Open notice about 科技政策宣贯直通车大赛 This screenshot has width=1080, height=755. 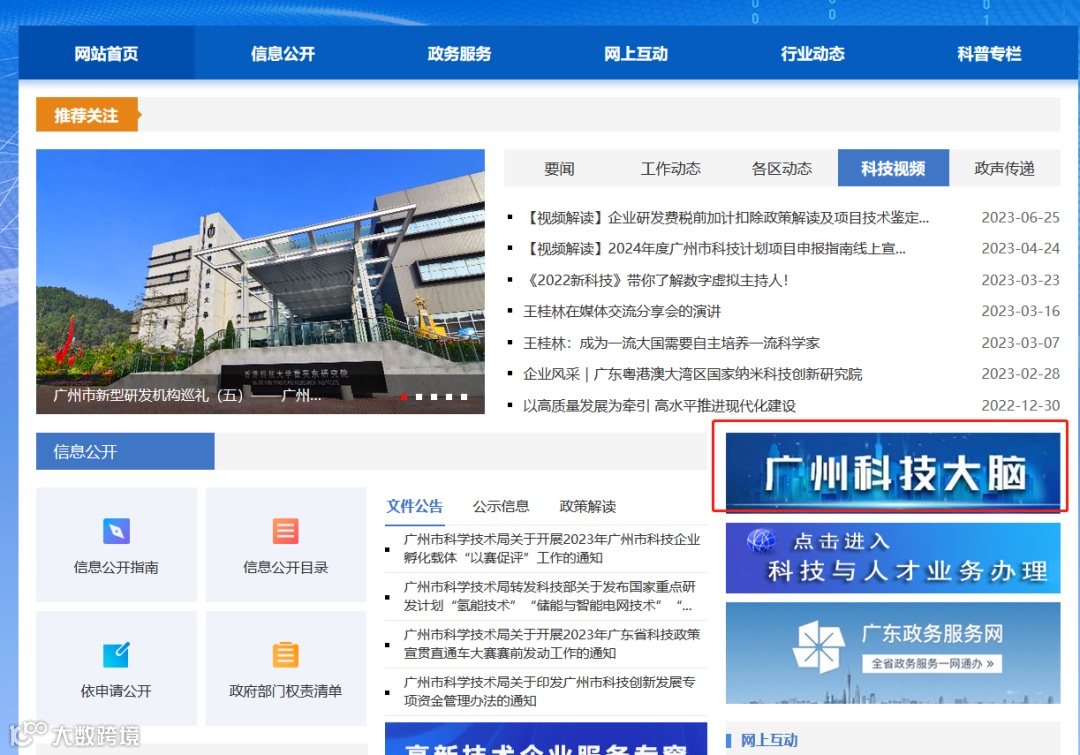click(552, 643)
